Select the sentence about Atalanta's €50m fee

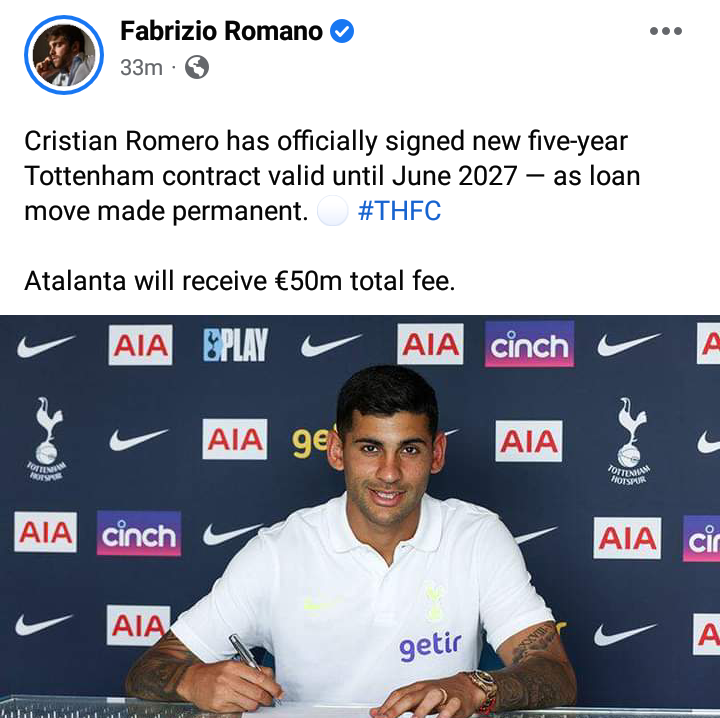(x=240, y=280)
